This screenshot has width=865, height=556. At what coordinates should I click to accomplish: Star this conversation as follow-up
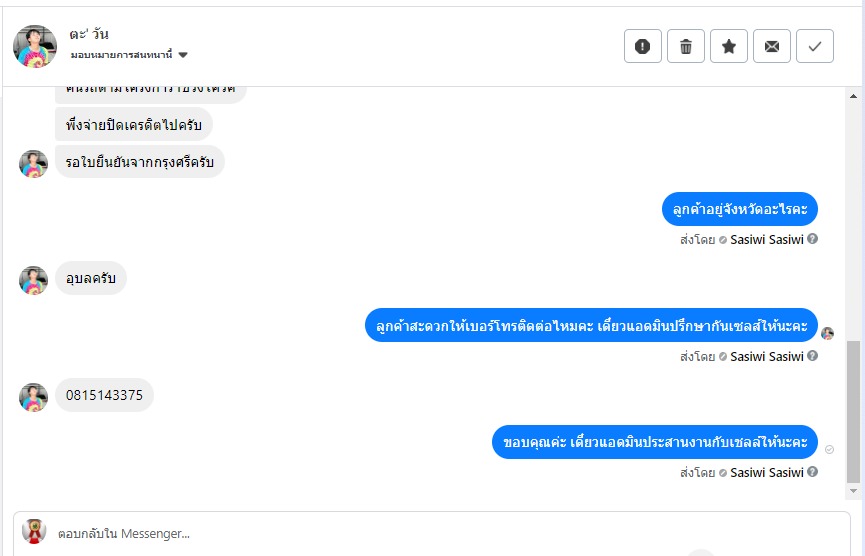click(729, 46)
